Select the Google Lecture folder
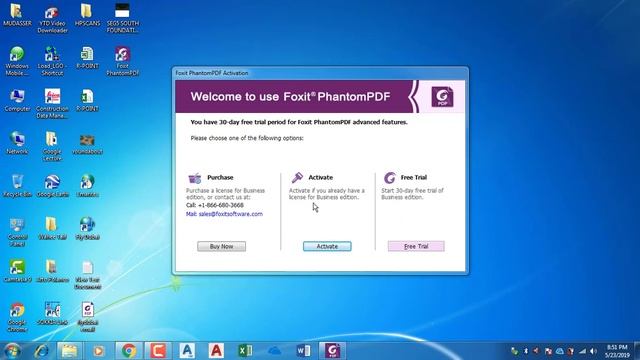Viewport: 640px width, 360px height. pyautogui.click(x=52, y=146)
